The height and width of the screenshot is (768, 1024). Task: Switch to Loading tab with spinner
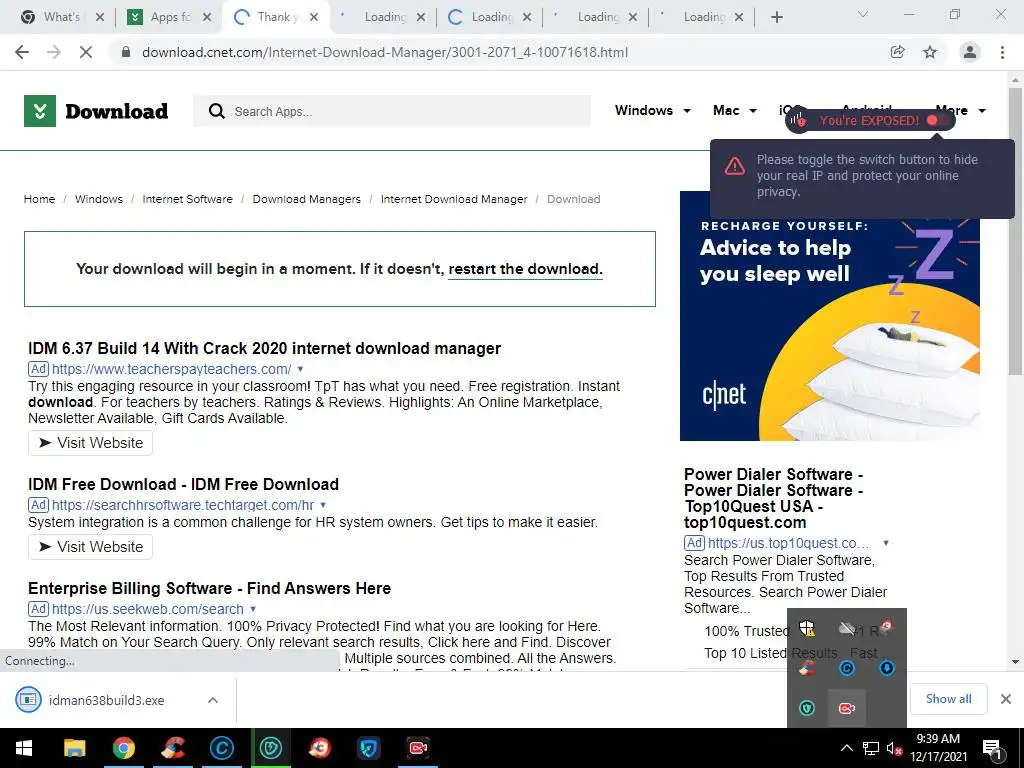(x=491, y=17)
